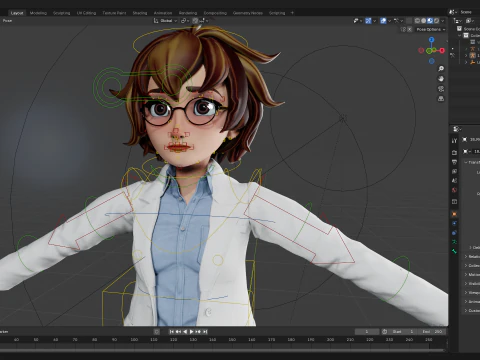Open the Bone properties tab
The image size is (480, 360).
click(x=454, y=251)
